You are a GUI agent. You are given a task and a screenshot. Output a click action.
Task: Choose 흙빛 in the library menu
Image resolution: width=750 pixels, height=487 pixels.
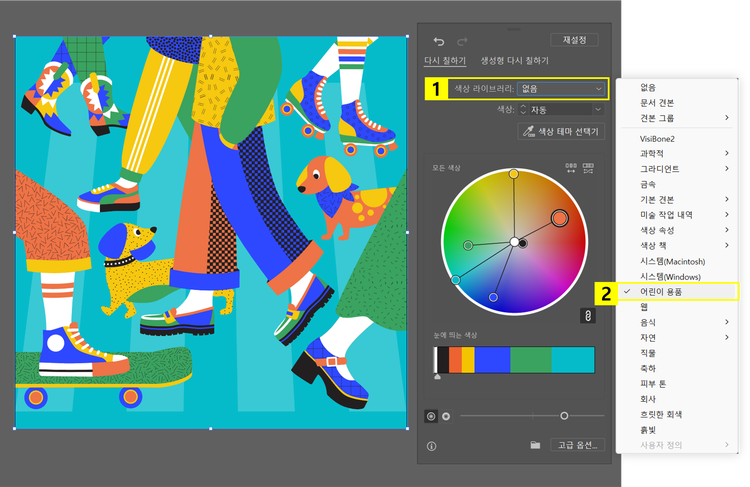tap(648, 430)
